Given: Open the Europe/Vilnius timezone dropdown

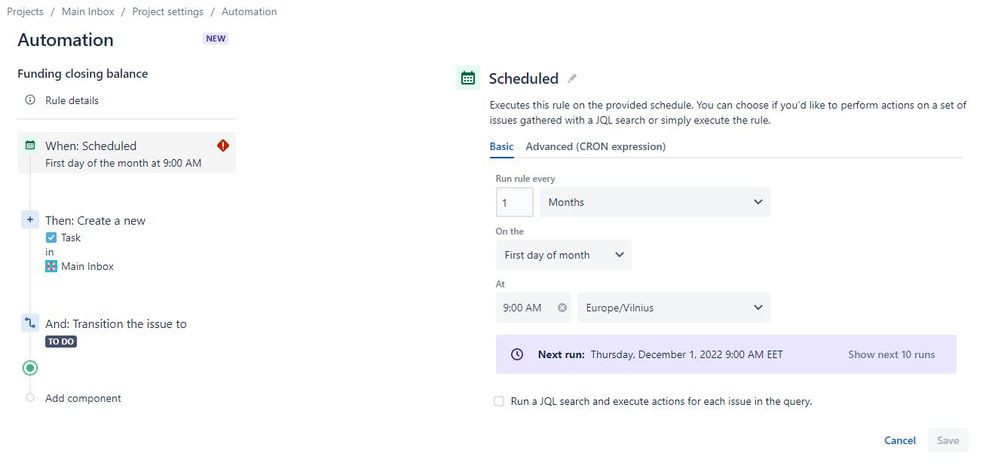Looking at the screenshot, I should pyautogui.click(x=673, y=308).
